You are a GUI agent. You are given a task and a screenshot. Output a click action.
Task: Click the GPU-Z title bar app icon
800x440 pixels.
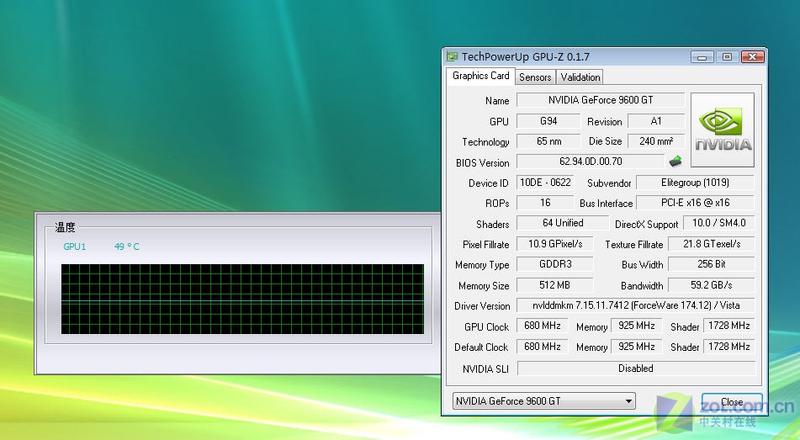[x=452, y=56]
